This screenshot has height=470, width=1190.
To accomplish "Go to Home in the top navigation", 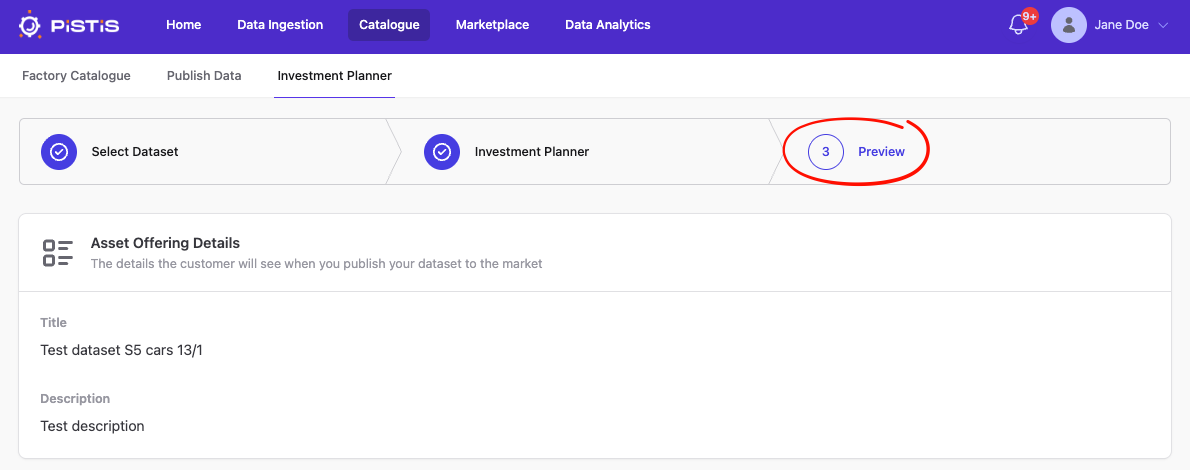I will pyautogui.click(x=184, y=25).
